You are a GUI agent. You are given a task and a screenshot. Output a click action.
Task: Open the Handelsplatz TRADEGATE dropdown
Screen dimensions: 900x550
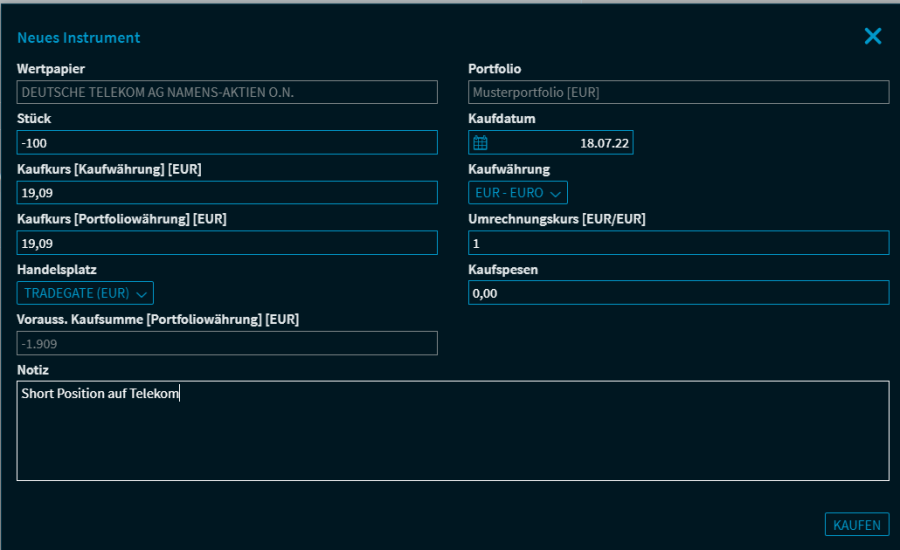click(x=85, y=293)
